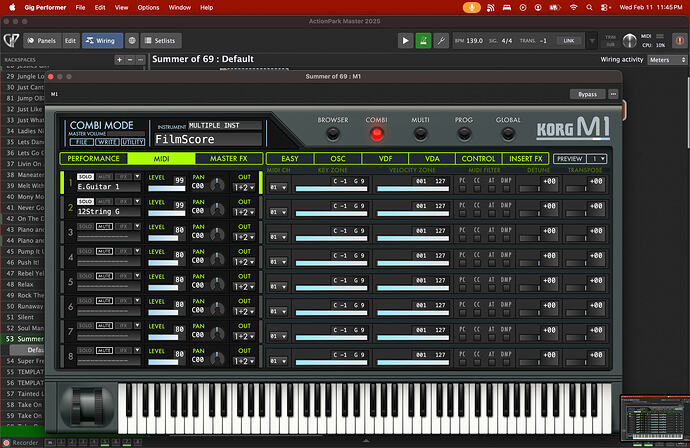The width and height of the screenshot is (690, 448).
Task: Switch to MASTER FX tab
Action: [x=229, y=158]
